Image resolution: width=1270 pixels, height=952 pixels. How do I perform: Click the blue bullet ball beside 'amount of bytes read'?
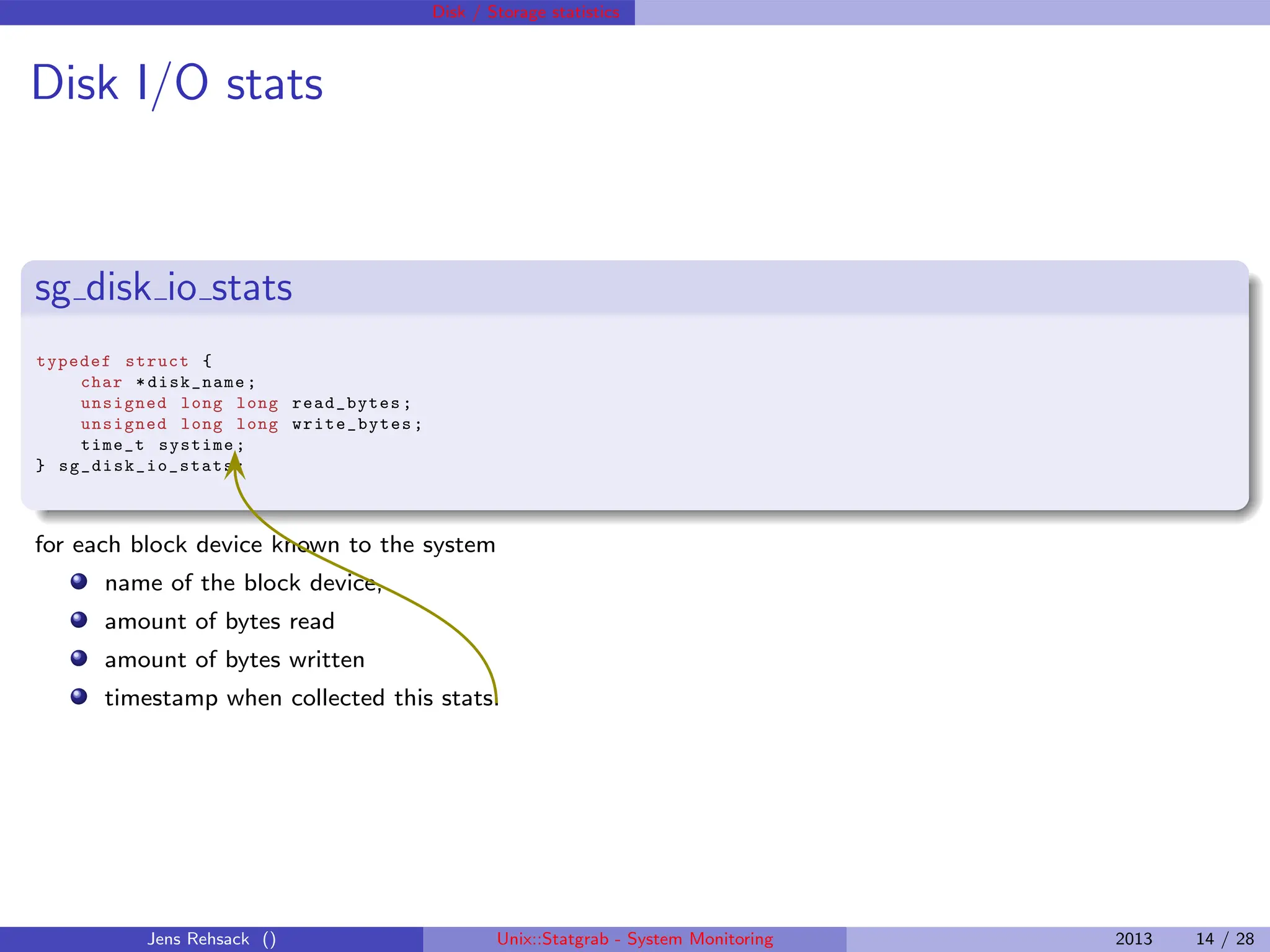pos(79,620)
